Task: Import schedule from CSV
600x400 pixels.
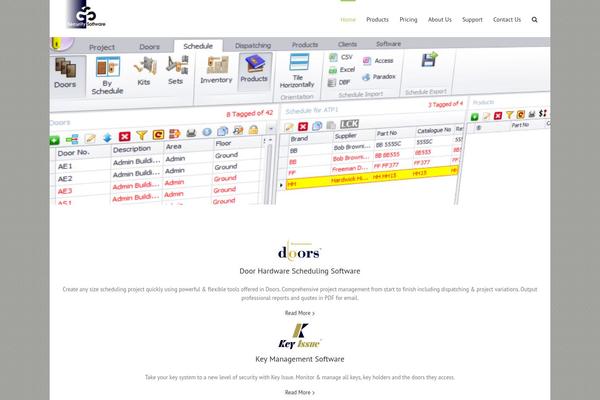Action: click(341, 57)
